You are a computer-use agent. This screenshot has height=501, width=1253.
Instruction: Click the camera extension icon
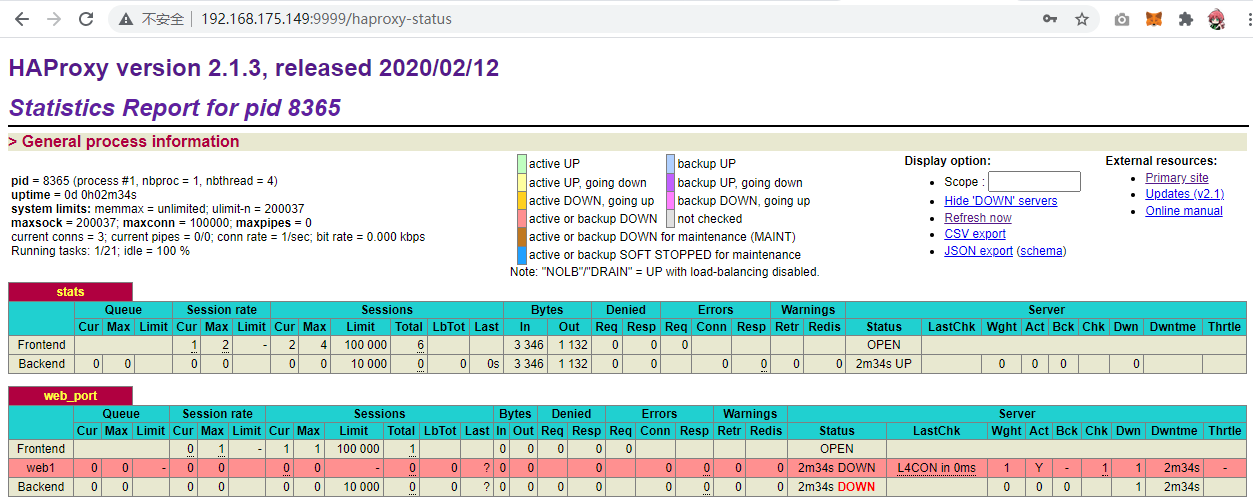click(1122, 19)
